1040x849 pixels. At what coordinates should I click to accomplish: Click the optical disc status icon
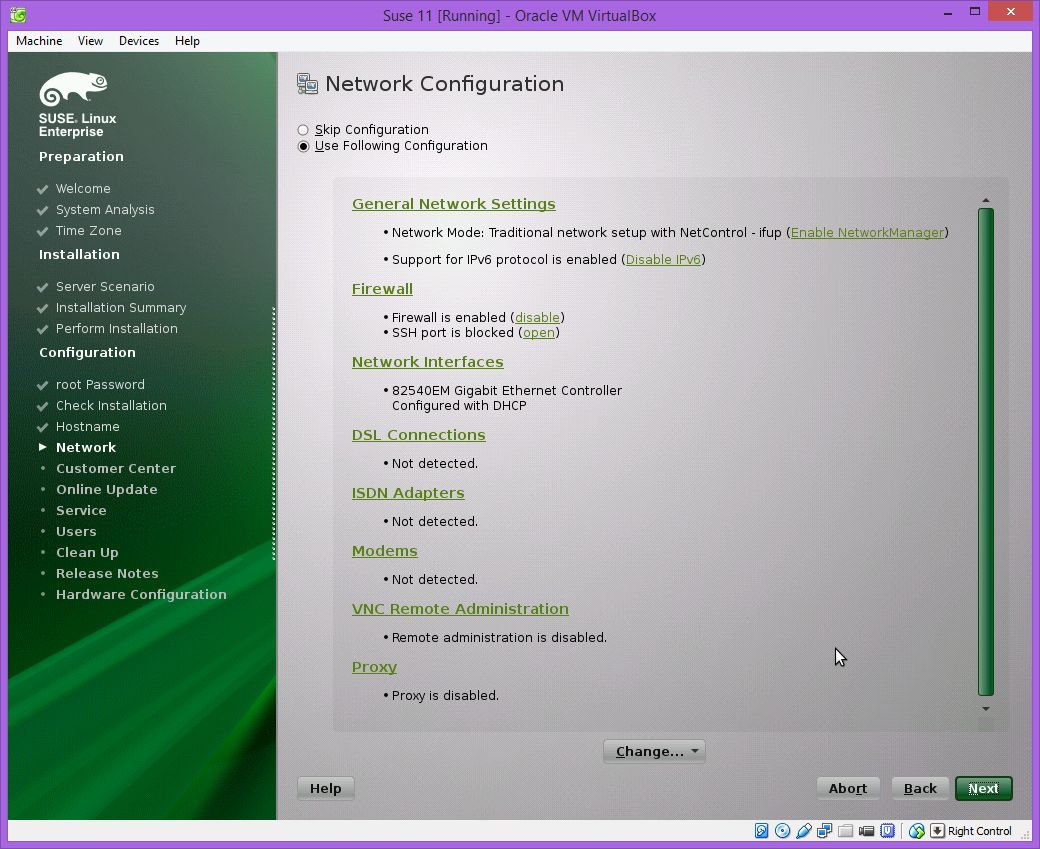[x=783, y=830]
